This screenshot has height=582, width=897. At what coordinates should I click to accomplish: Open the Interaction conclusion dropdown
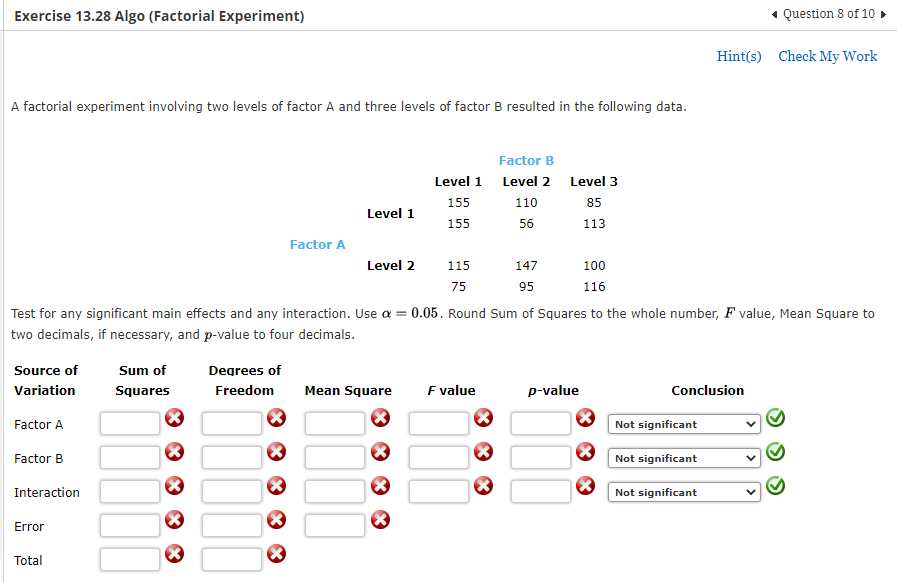tap(684, 492)
